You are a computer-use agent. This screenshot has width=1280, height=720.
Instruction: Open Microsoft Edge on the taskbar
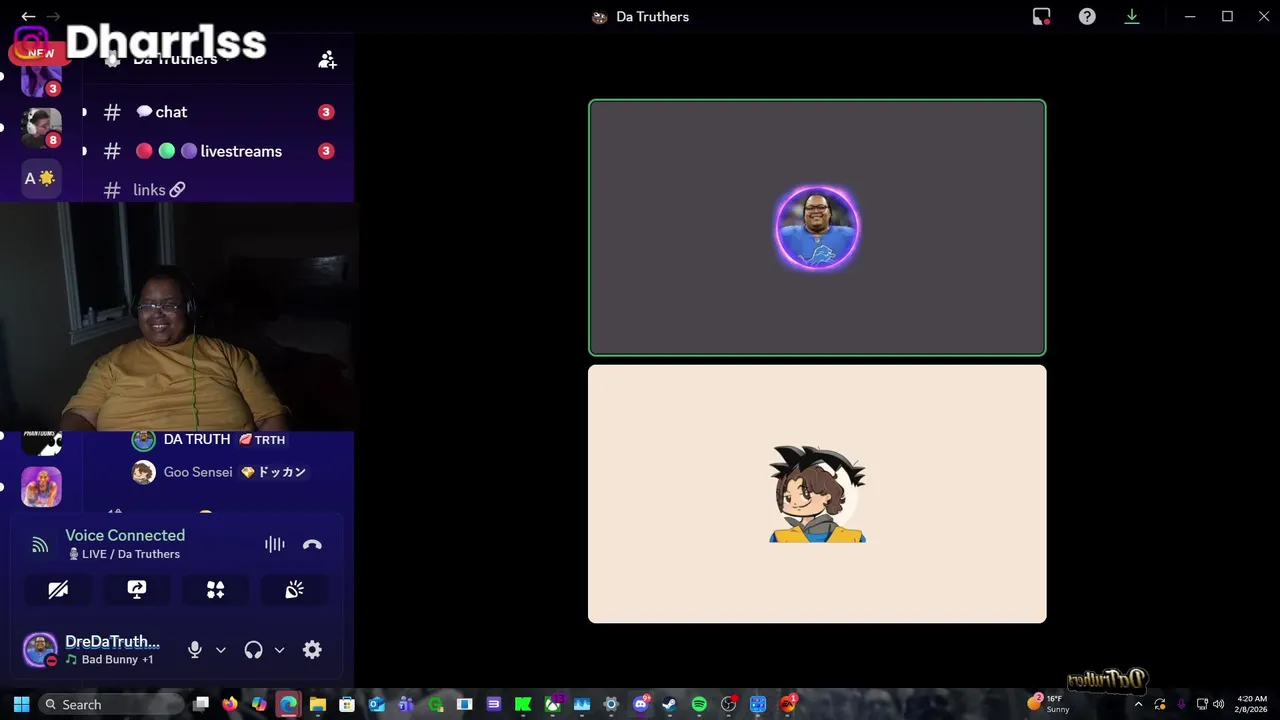[x=288, y=704]
